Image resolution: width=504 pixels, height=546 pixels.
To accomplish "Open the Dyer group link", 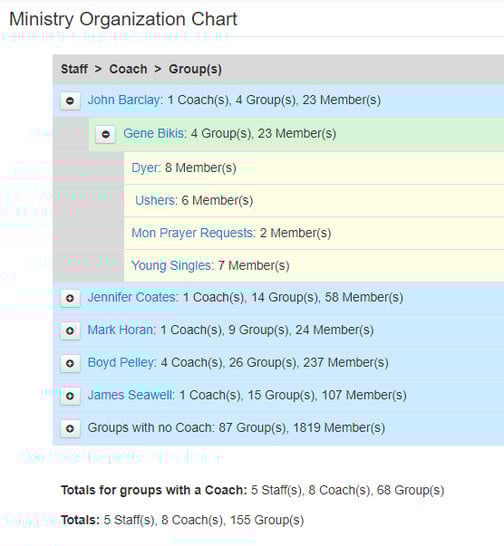I will pos(146,168).
